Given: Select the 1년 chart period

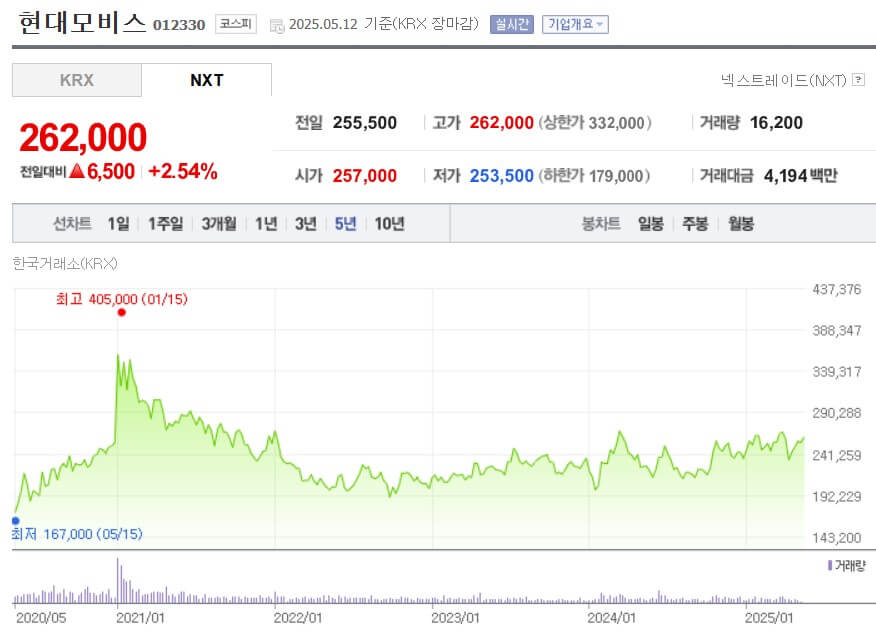Looking at the screenshot, I should [266, 224].
